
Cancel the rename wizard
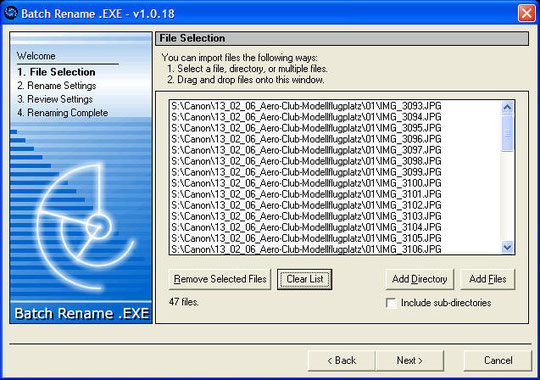498,360
